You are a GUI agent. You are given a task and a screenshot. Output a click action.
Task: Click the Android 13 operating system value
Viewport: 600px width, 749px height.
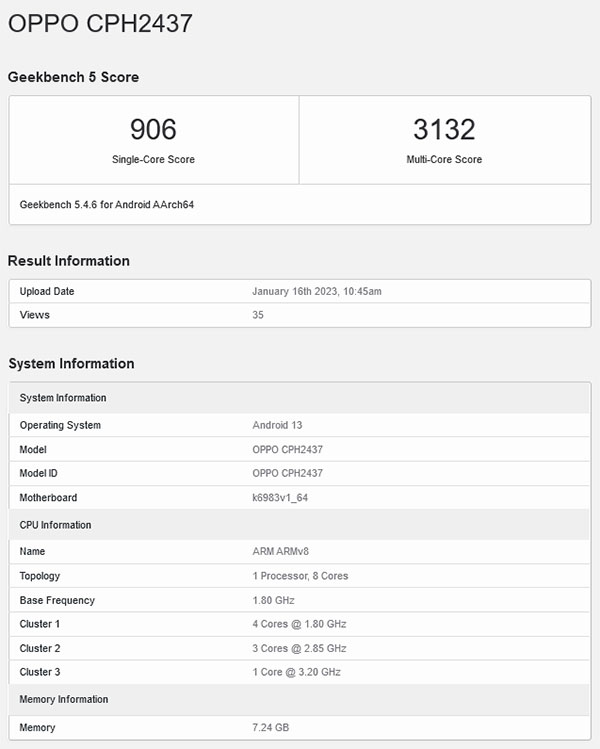[277, 425]
